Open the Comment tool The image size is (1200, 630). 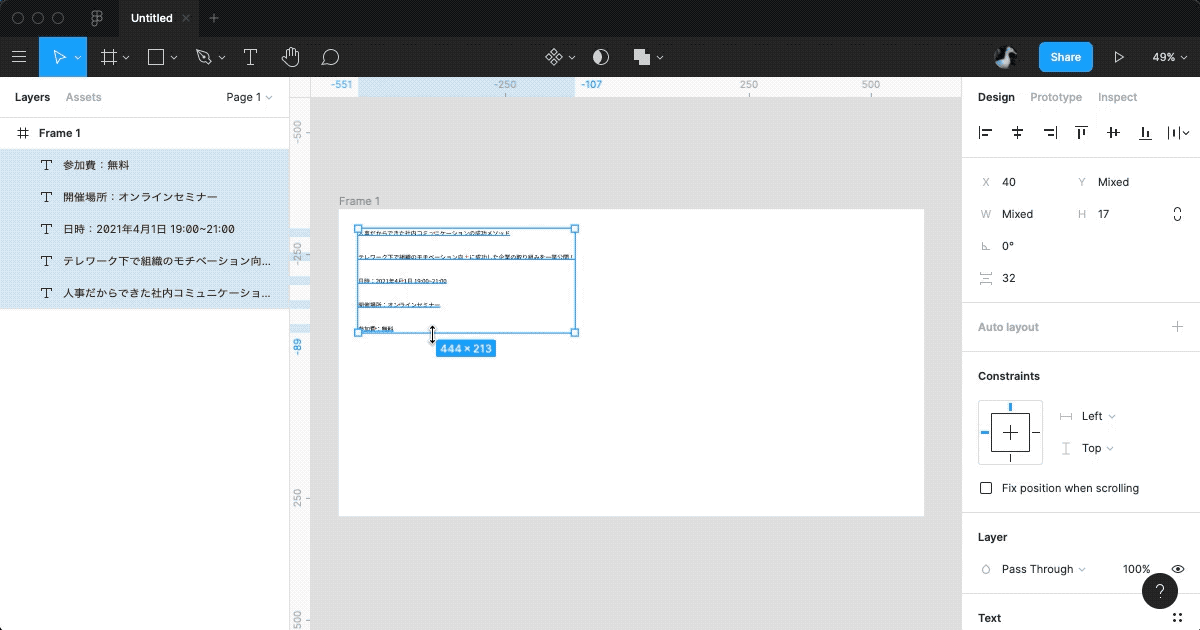(x=330, y=57)
